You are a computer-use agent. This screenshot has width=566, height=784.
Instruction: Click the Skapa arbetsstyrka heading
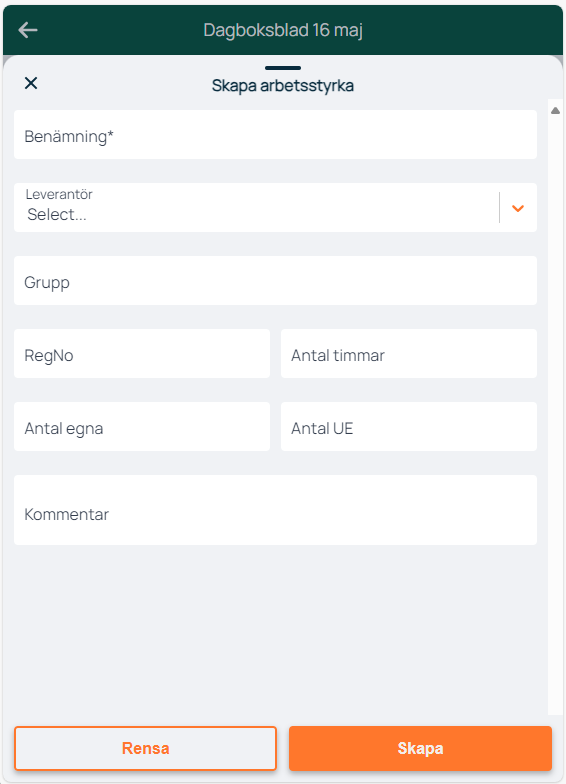click(x=283, y=86)
